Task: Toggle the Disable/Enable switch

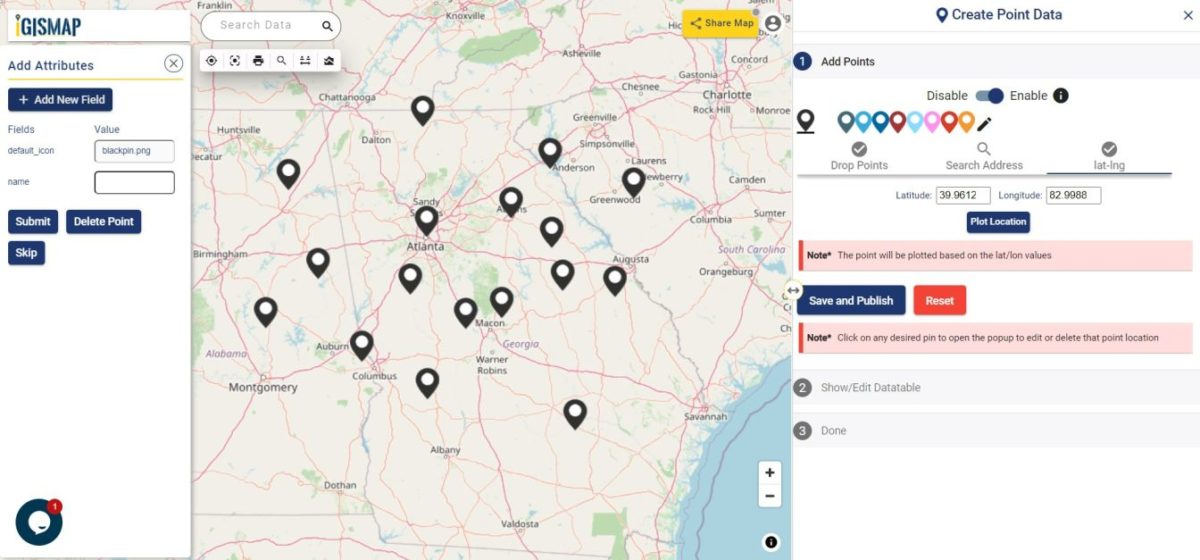Action: (x=989, y=96)
